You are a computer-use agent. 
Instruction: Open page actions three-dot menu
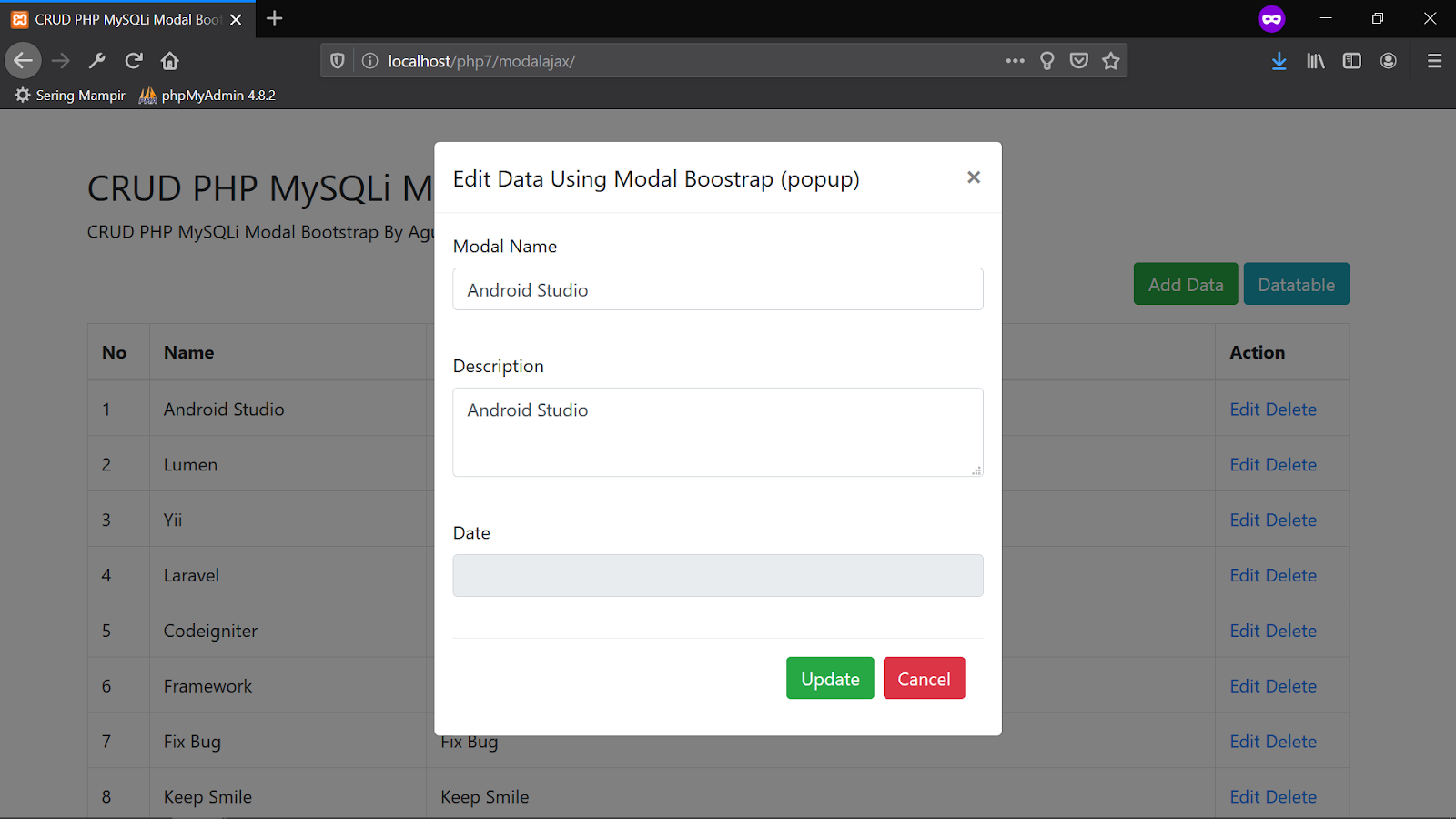(x=1016, y=61)
